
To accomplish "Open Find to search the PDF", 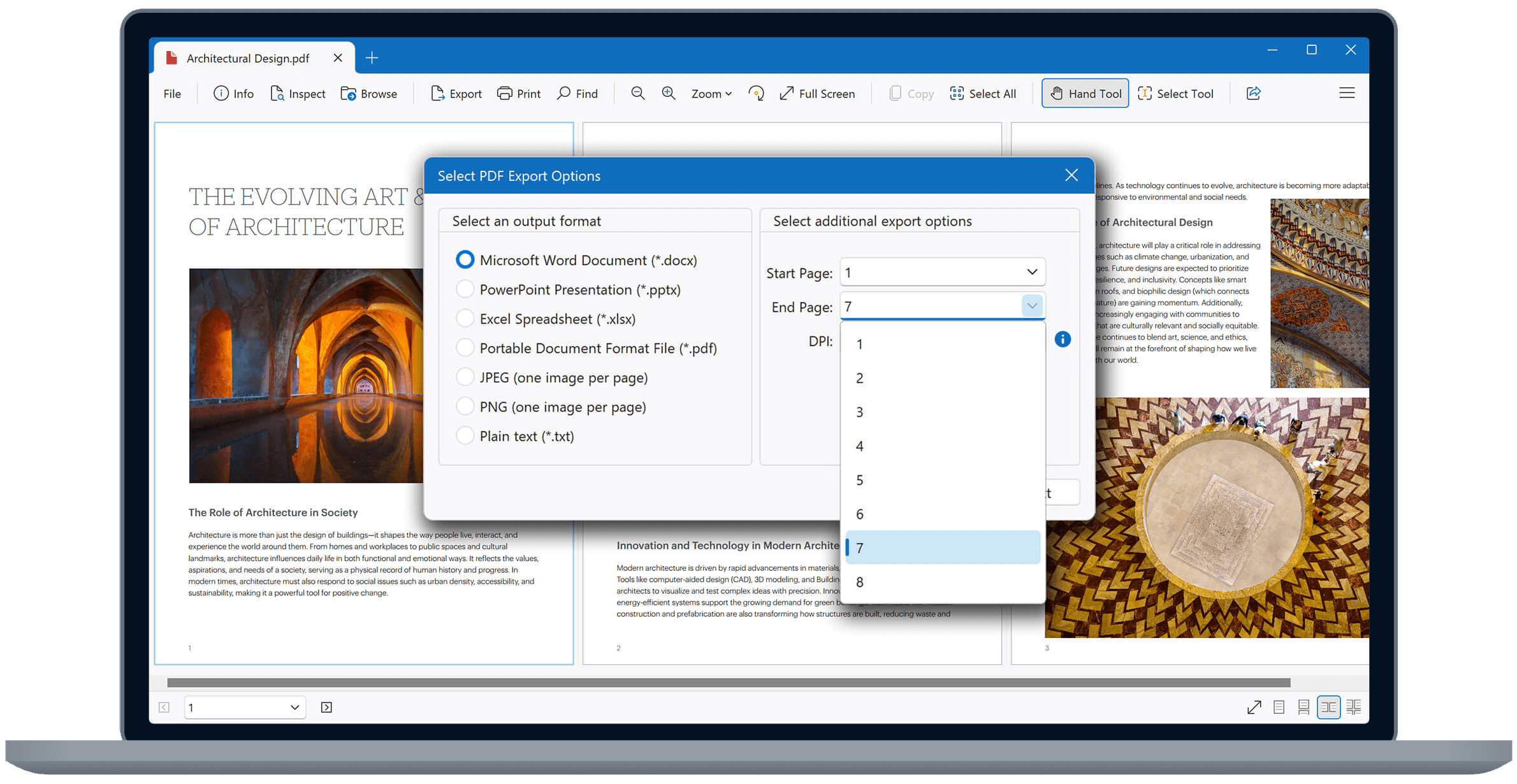I will (577, 93).
